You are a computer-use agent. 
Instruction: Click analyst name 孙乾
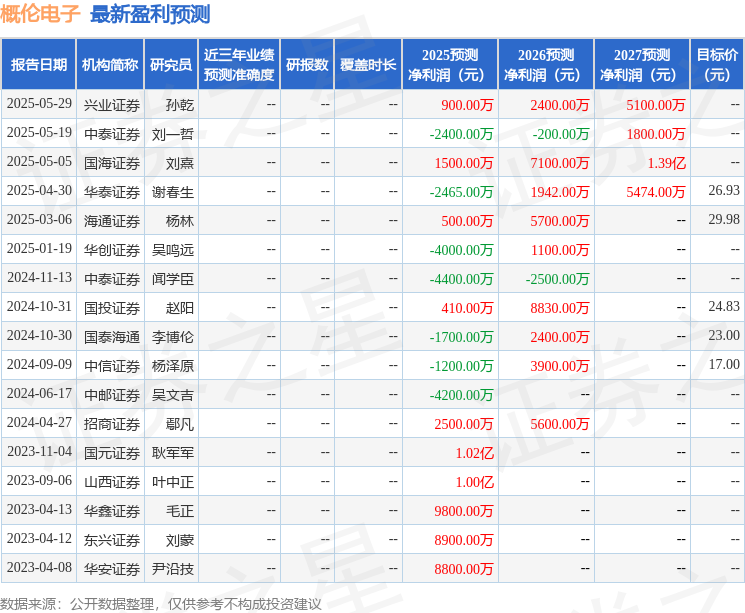[x=180, y=105]
